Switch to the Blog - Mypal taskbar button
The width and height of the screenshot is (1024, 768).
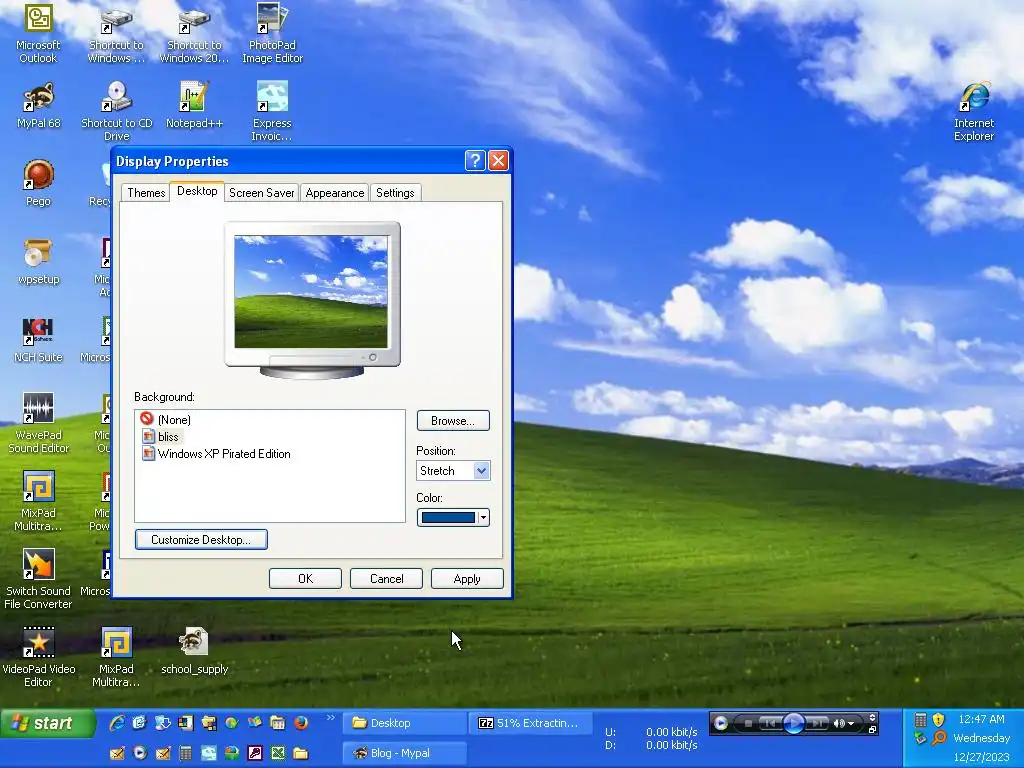pyautogui.click(x=404, y=753)
